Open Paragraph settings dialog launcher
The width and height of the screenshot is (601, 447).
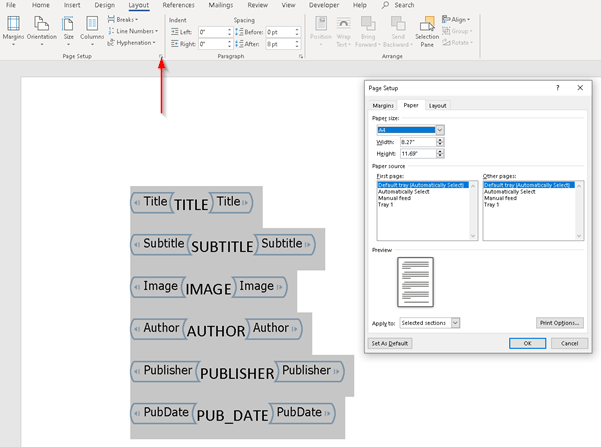tap(300, 58)
